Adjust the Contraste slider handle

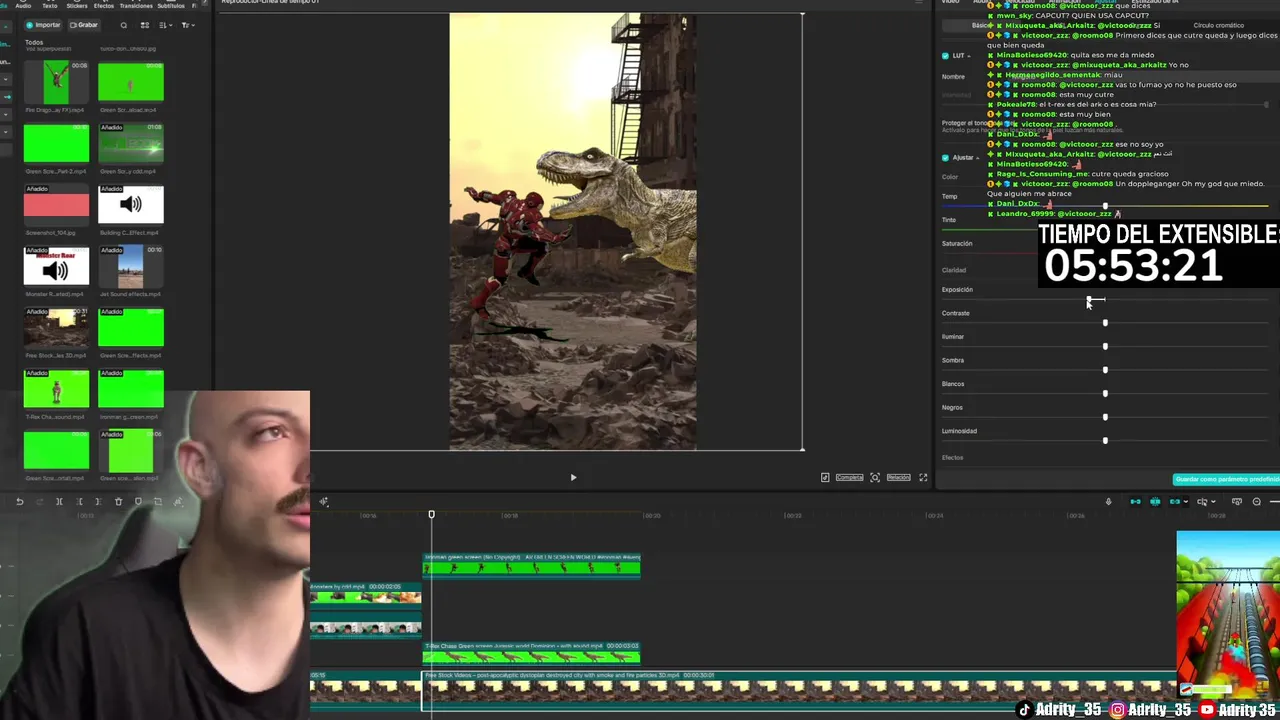(x=1105, y=323)
